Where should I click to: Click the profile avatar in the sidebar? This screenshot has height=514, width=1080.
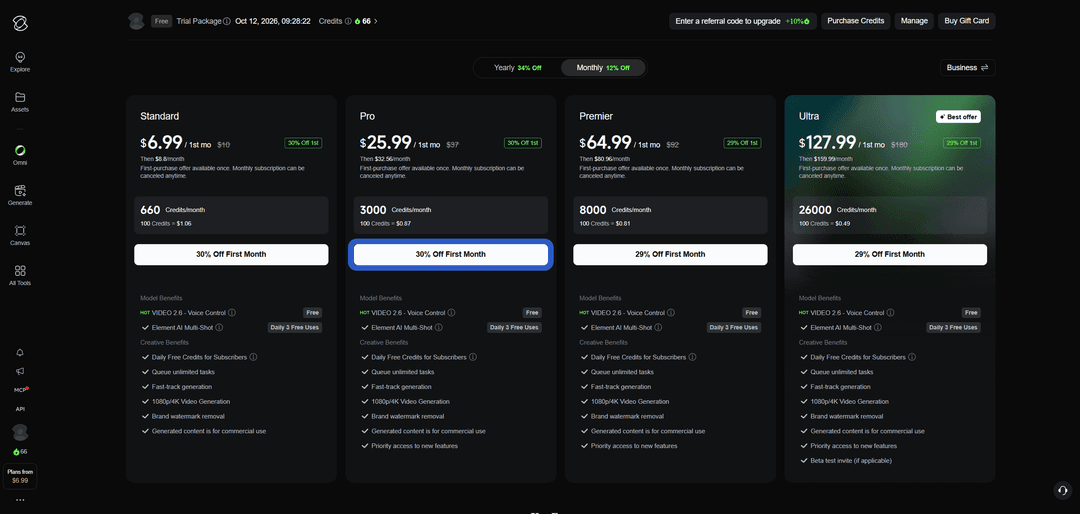point(20,433)
